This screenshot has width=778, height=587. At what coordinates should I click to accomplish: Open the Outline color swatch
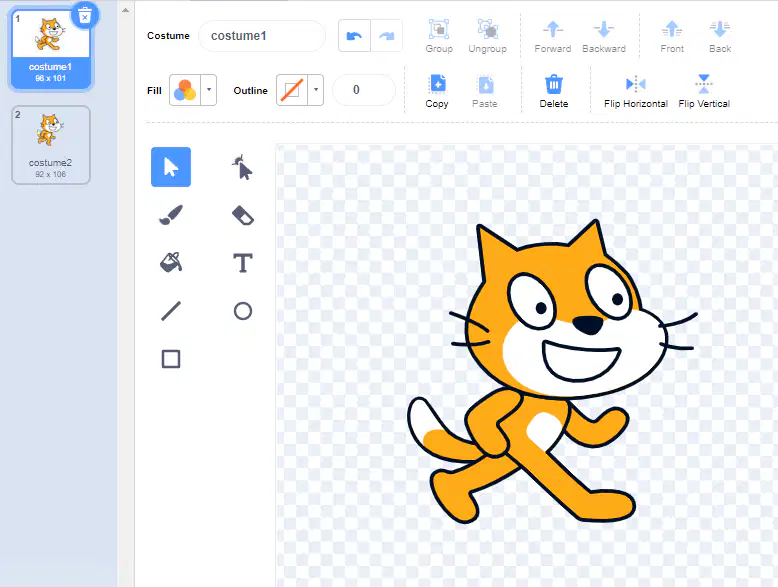click(x=292, y=90)
